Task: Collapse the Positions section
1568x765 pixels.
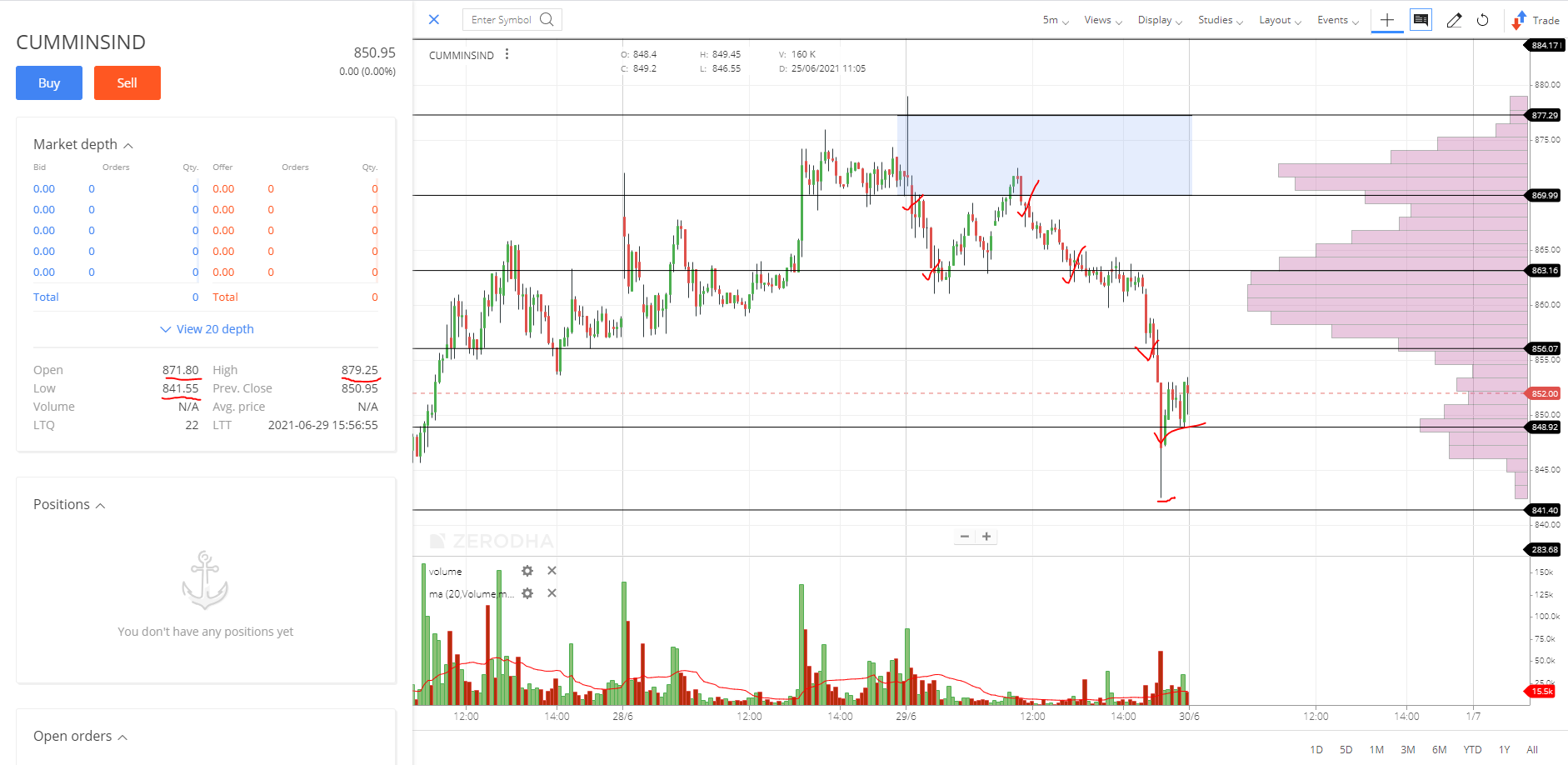Action: 101,505
